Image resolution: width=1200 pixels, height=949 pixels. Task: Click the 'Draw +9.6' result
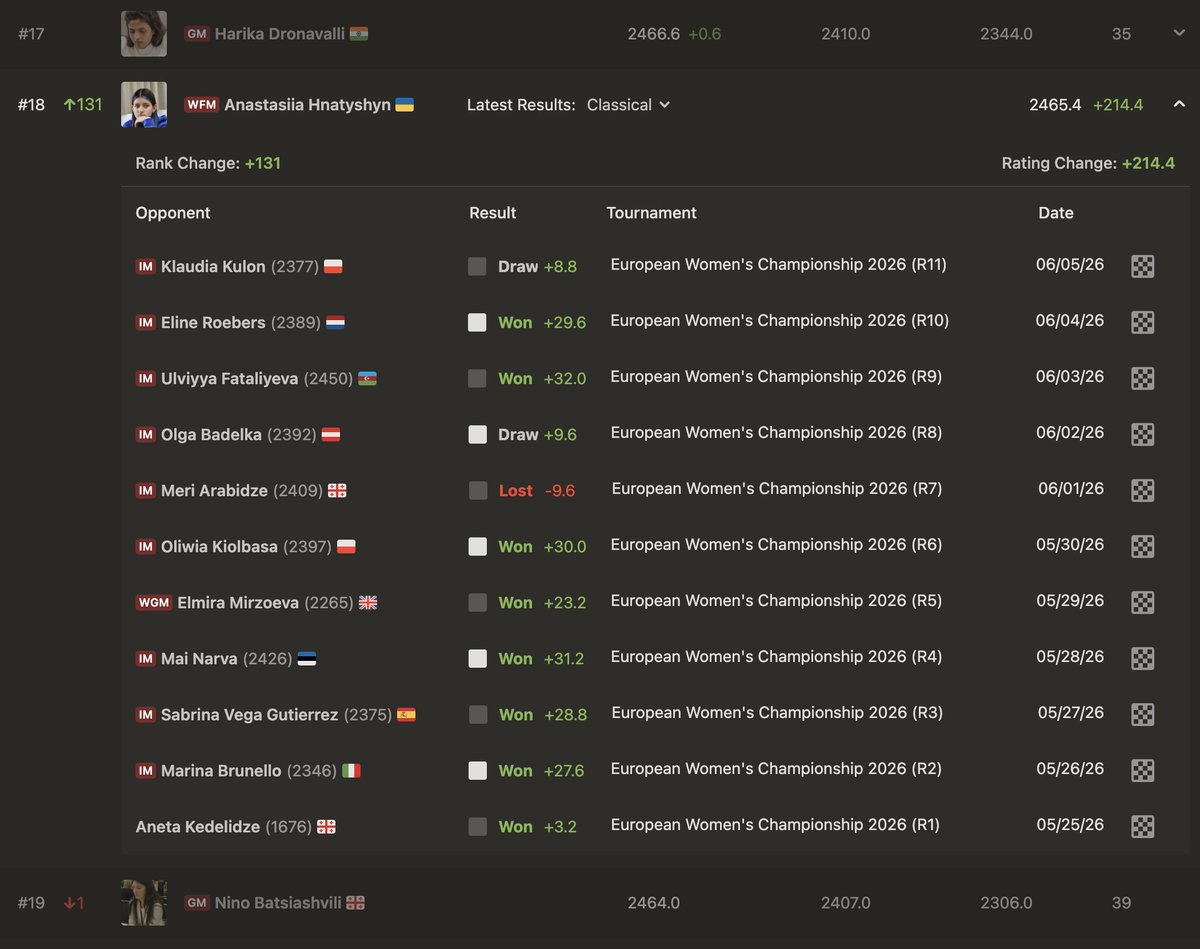tap(537, 435)
